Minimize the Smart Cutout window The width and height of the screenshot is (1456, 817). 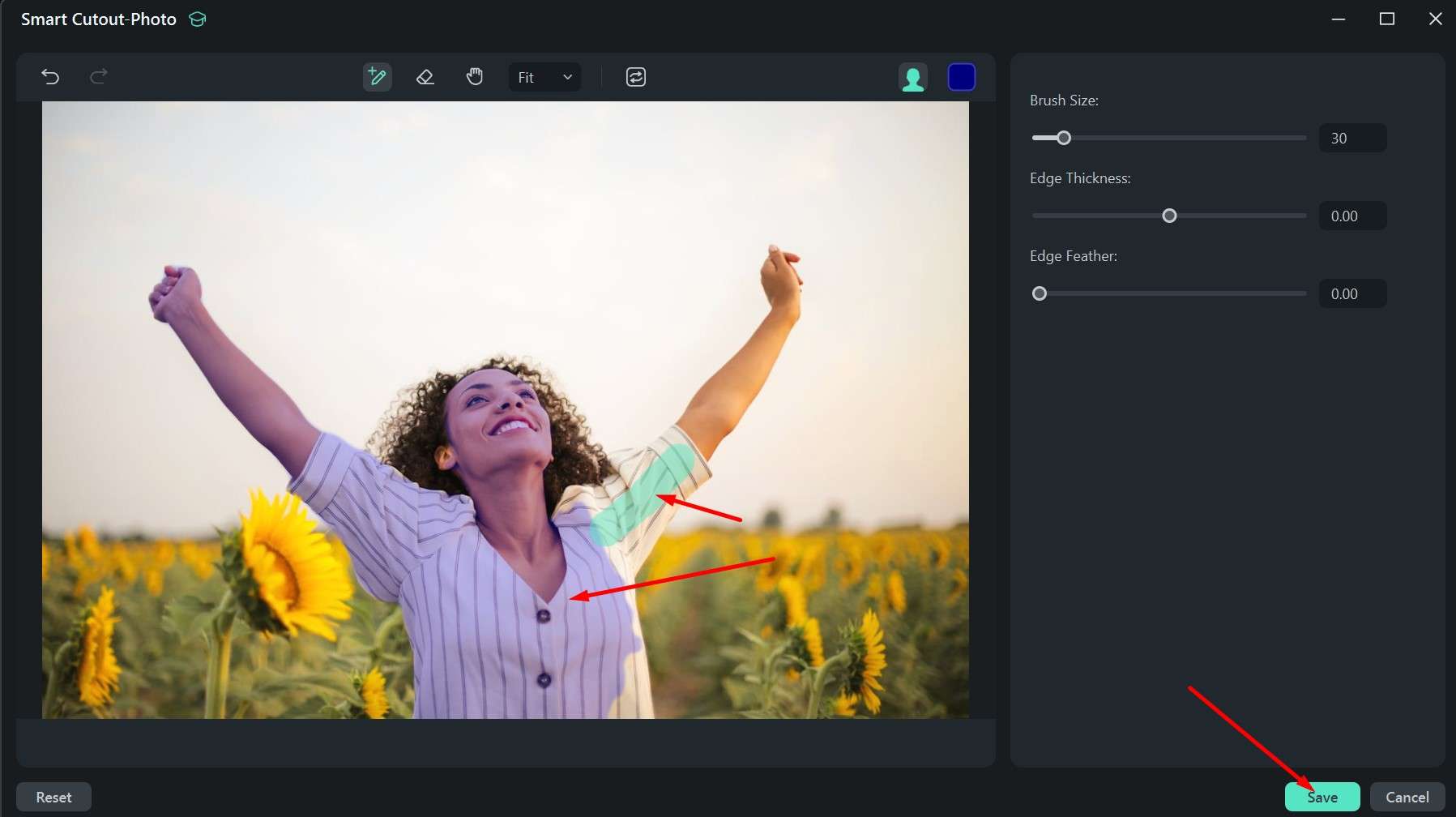click(x=1339, y=19)
